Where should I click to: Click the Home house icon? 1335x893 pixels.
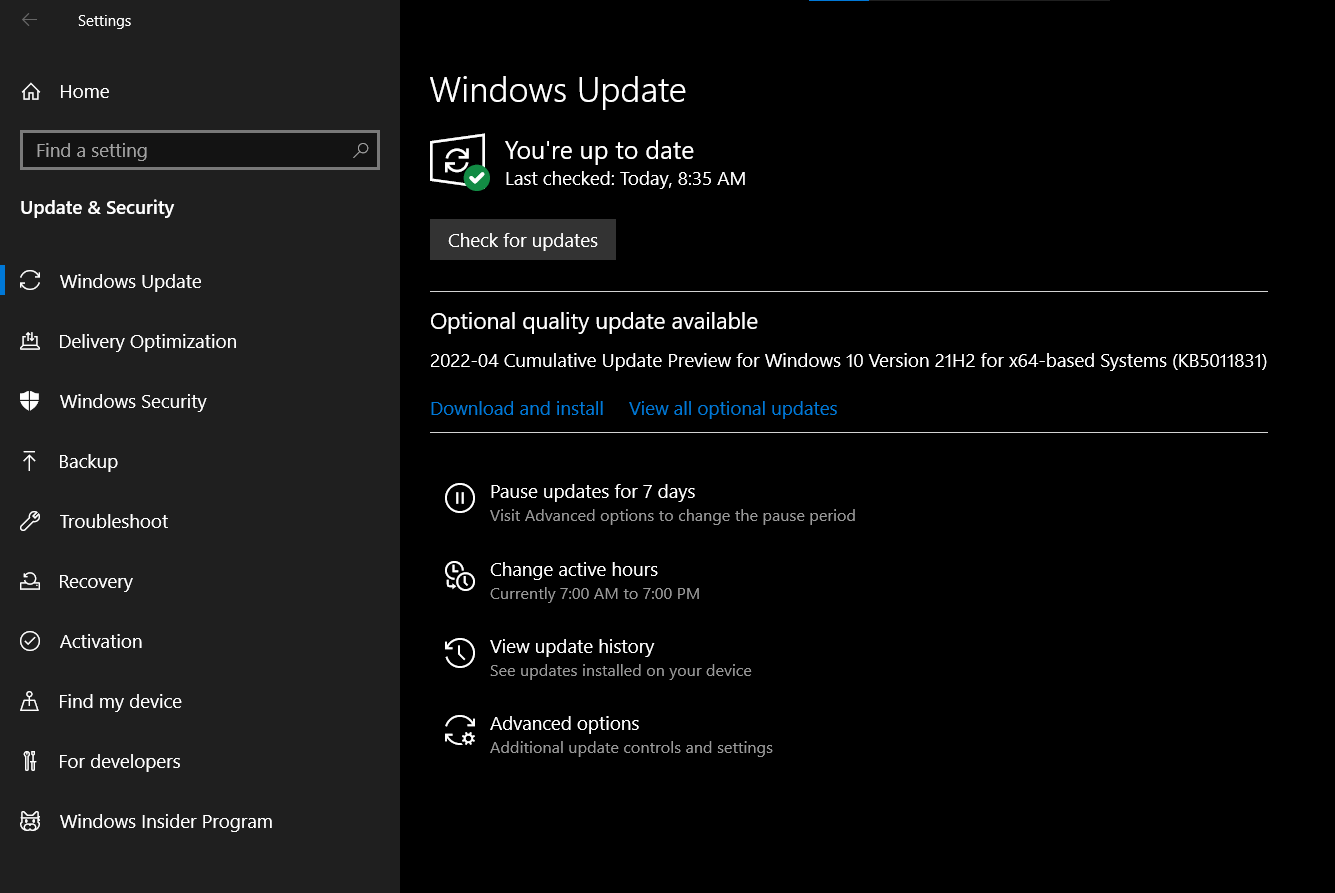(31, 92)
